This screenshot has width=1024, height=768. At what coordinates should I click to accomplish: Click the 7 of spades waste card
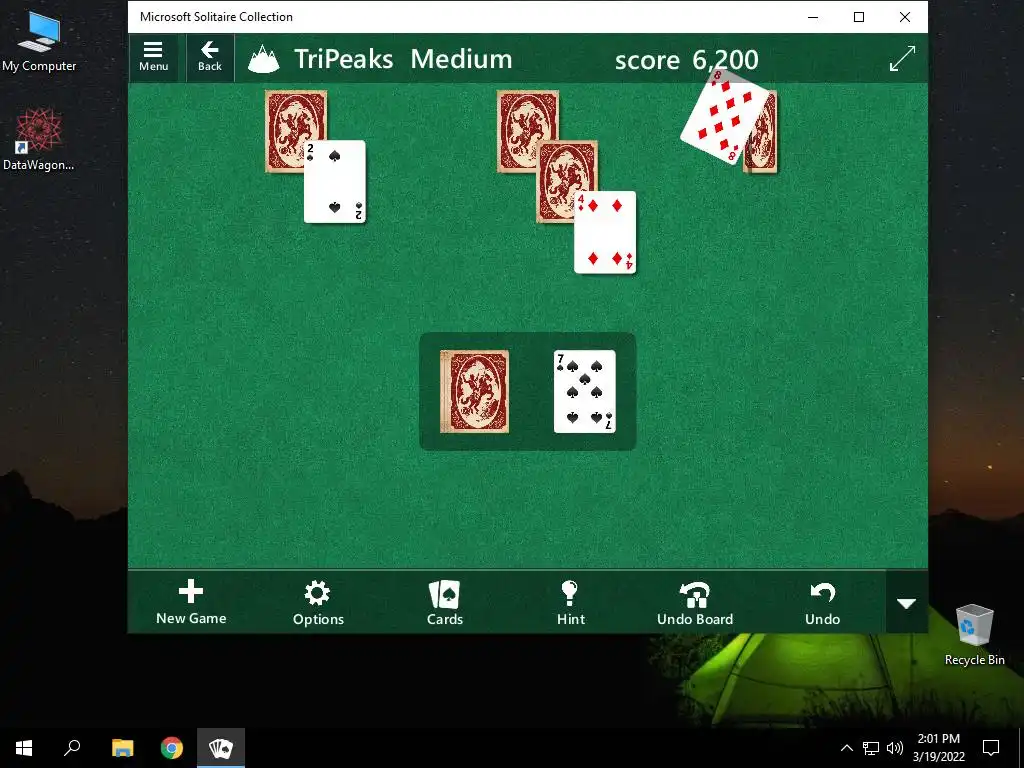[x=584, y=391]
